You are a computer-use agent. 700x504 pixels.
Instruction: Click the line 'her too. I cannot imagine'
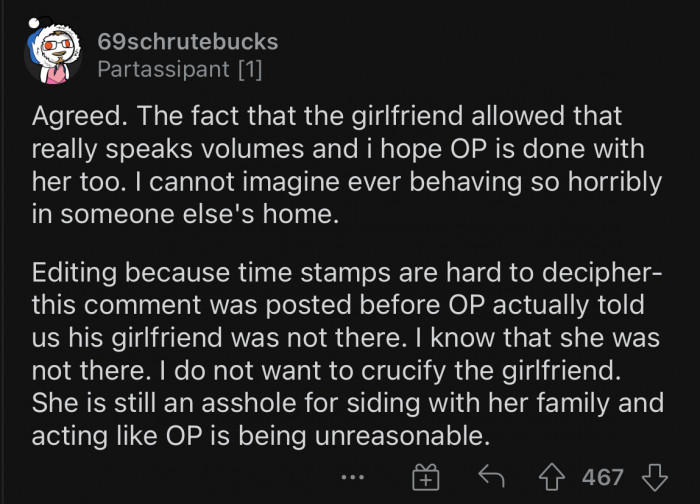click(x=338, y=181)
